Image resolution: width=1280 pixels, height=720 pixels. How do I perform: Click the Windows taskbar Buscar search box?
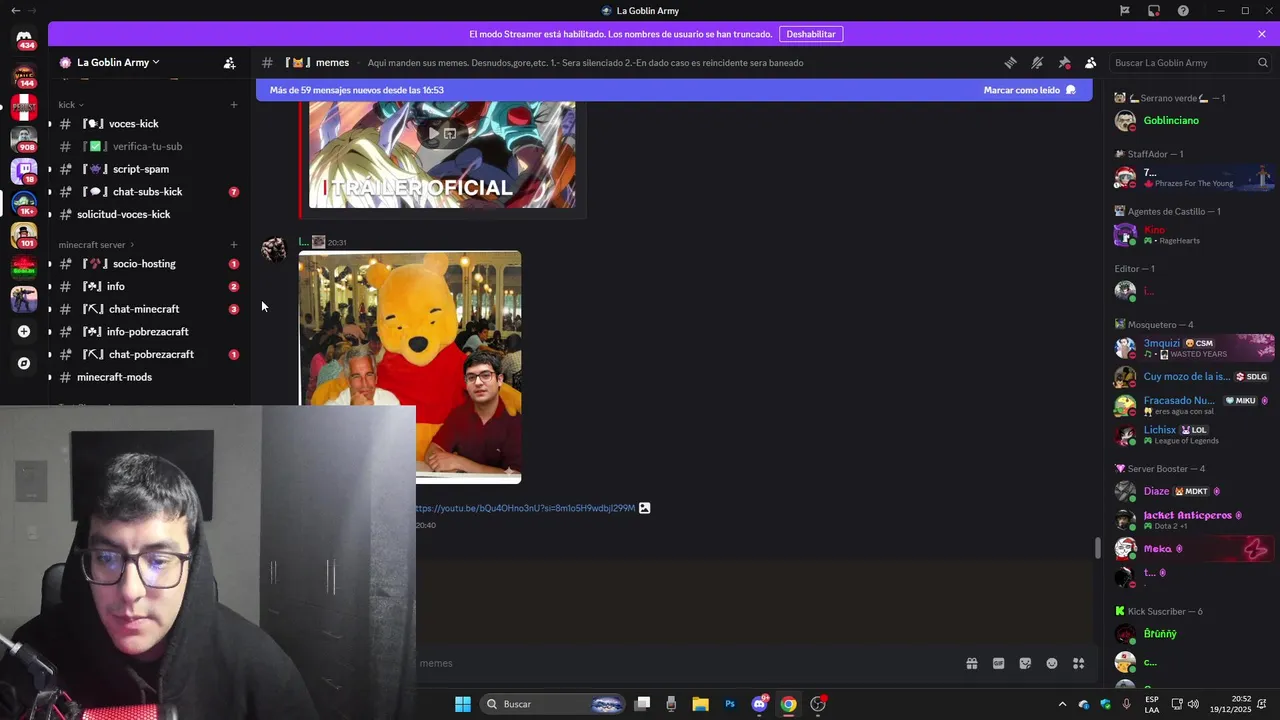(554, 704)
